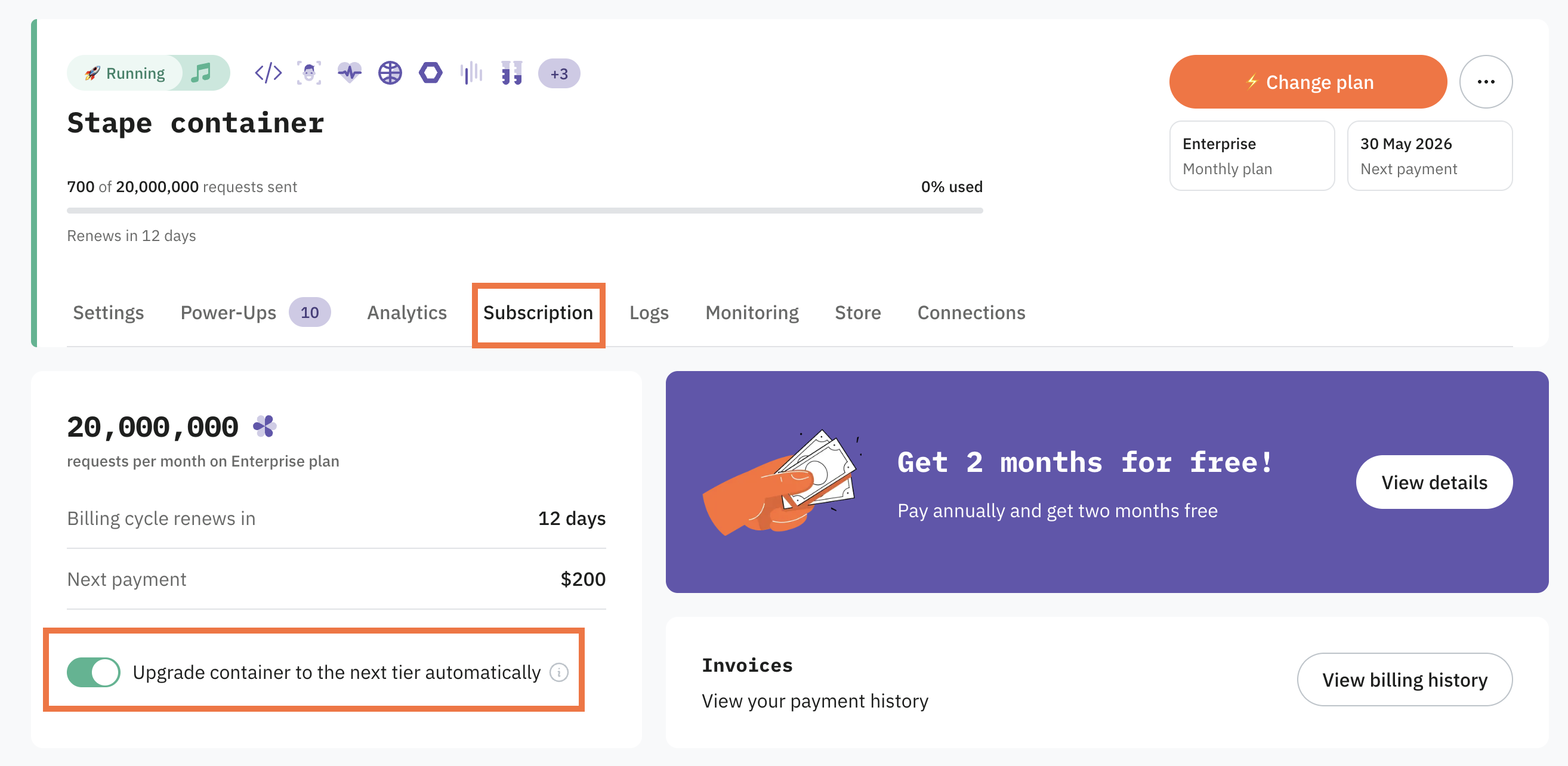Click the pixelated blocks power-up icon

tap(512, 73)
